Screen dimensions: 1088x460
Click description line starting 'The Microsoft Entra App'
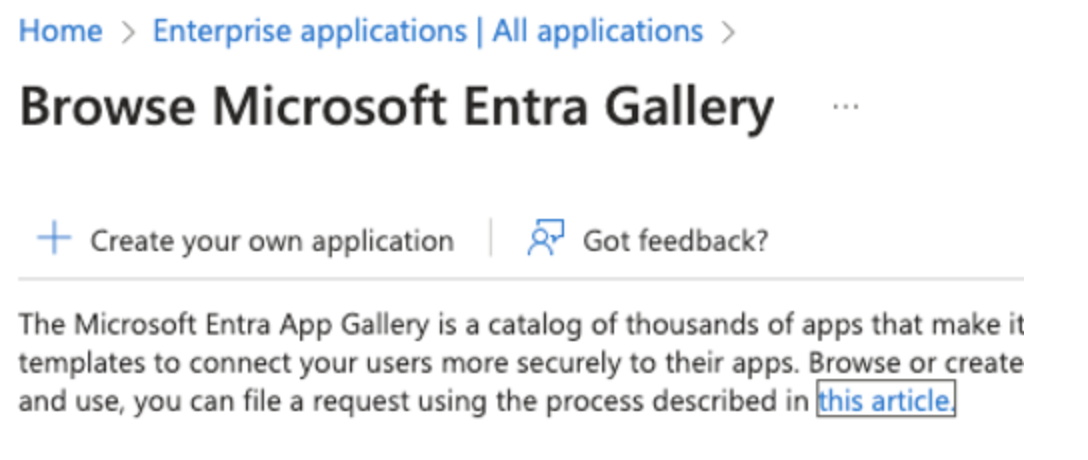tap(521, 325)
